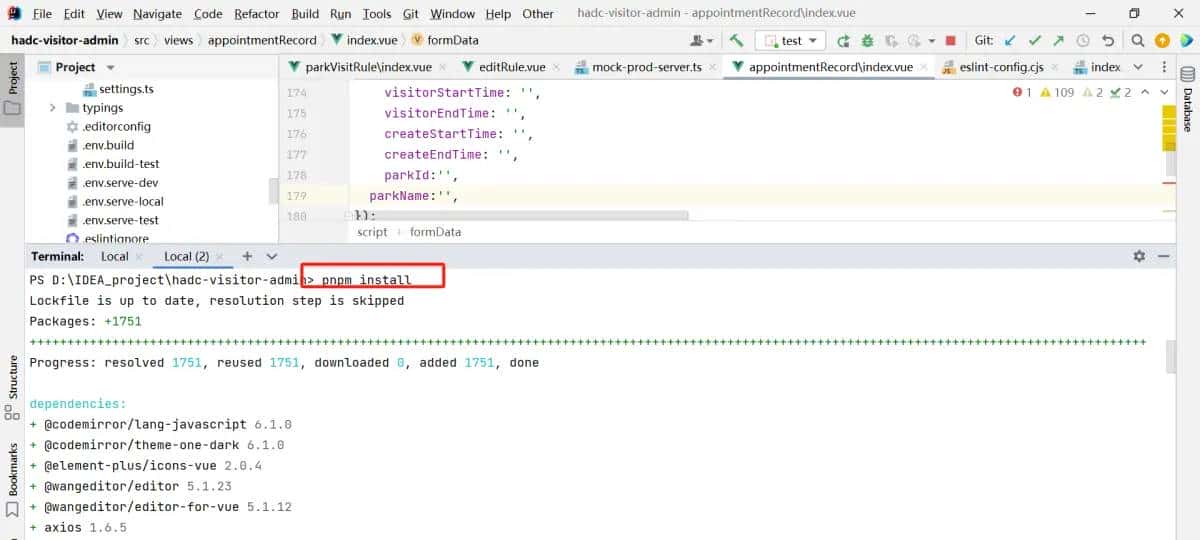Click the Git Push arrow icon
Viewport: 1200px width, 540px height.
pyautogui.click(x=1059, y=41)
